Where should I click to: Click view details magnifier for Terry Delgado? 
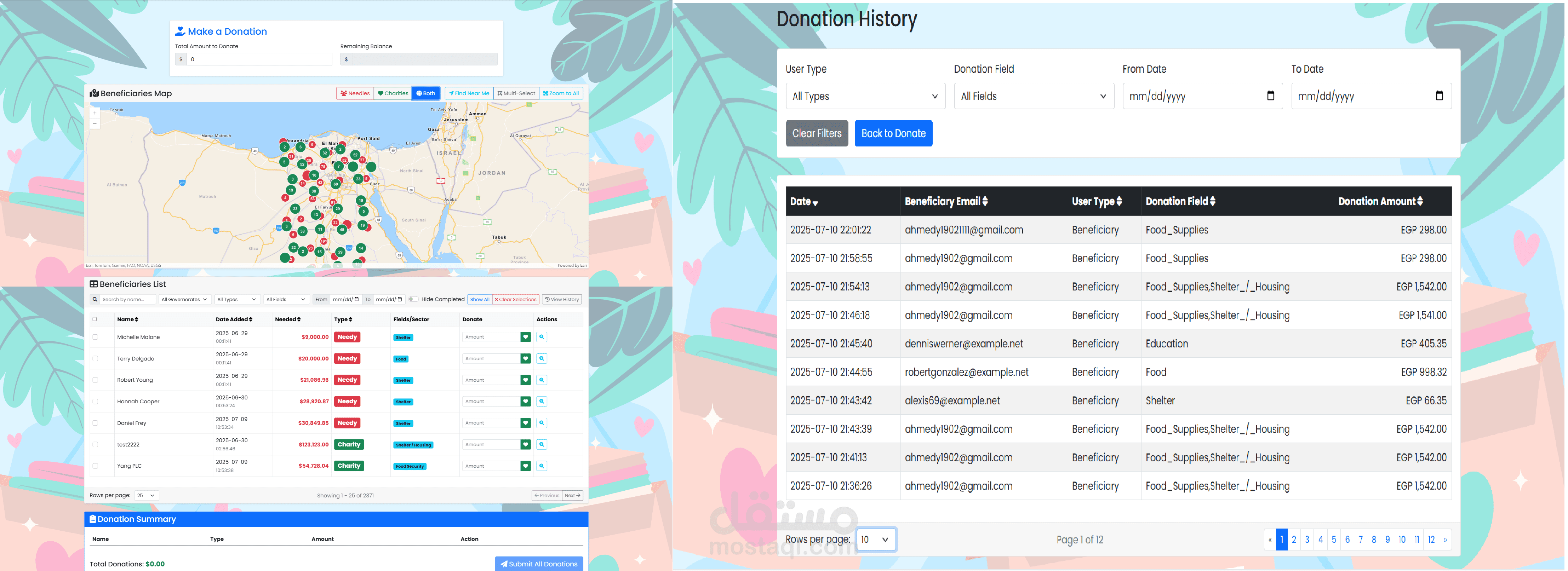541,359
